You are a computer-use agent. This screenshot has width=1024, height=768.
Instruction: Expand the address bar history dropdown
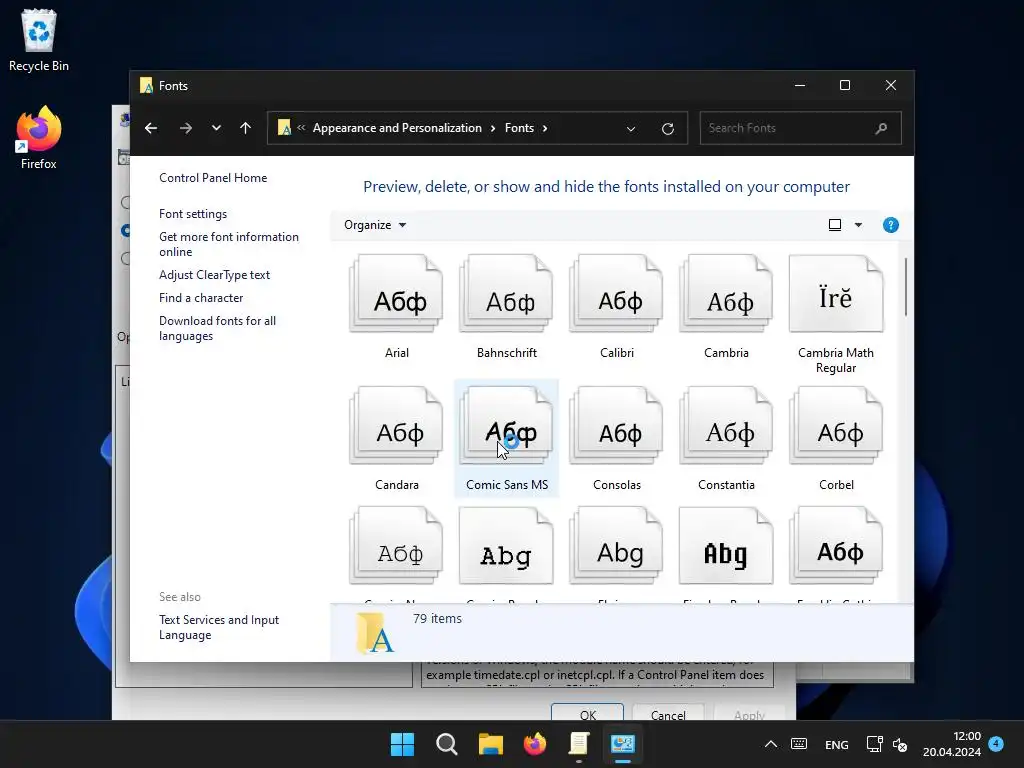pyautogui.click(x=631, y=129)
